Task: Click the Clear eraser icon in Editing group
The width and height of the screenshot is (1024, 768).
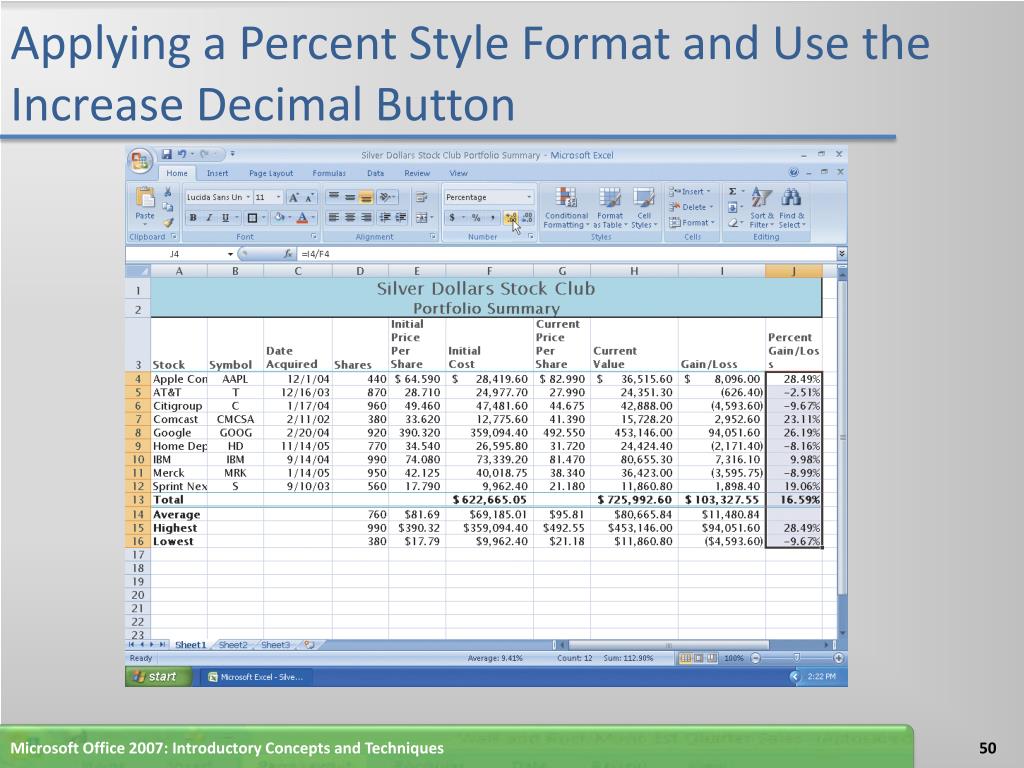Action: [735, 223]
